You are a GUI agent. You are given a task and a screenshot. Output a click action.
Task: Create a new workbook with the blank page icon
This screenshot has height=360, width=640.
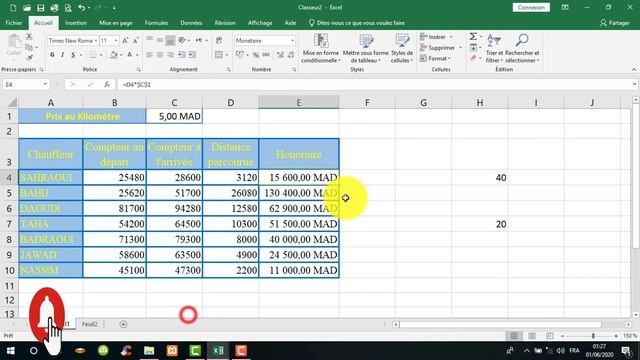coord(13,8)
